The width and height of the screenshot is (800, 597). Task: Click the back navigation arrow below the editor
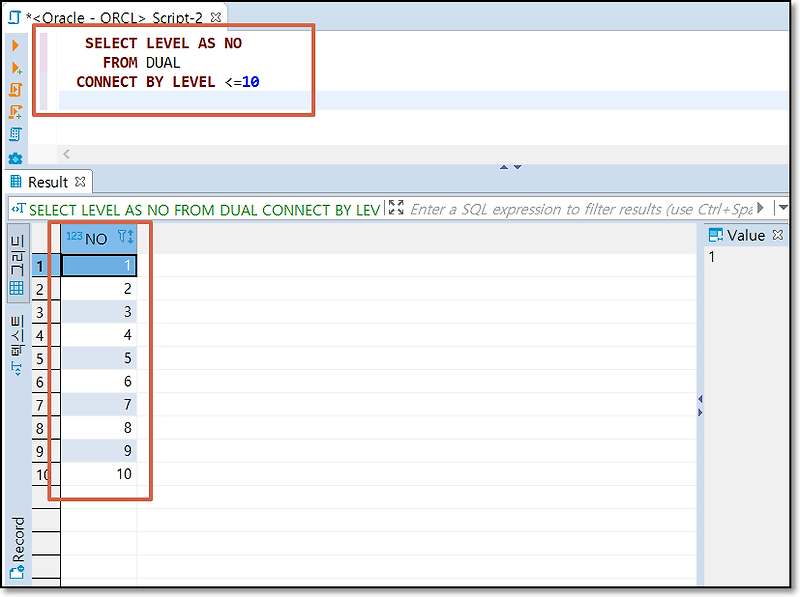[66, 153]
